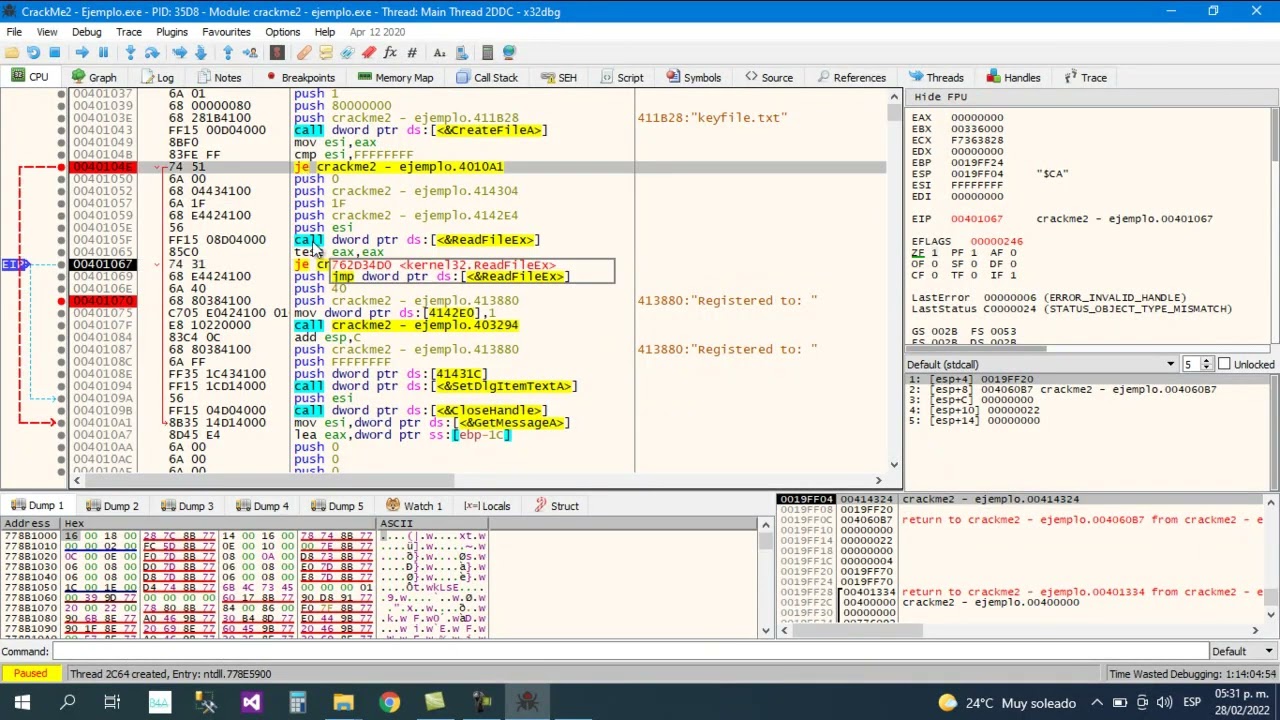Open the strings Az icon
Screen dimensions: 1280x720
tap(439, 52)
